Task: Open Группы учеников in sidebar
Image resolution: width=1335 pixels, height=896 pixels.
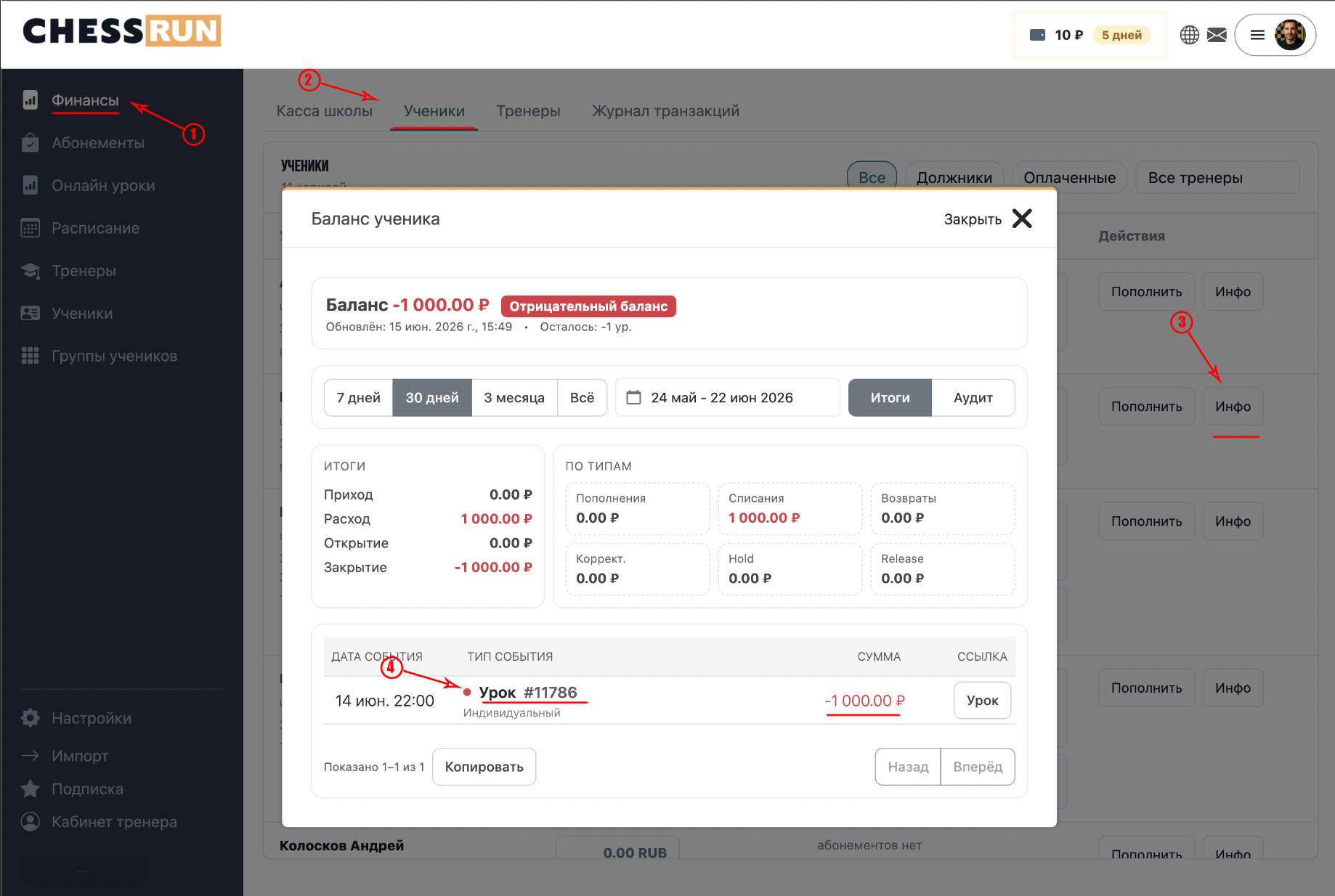Action: coord(114,356)
